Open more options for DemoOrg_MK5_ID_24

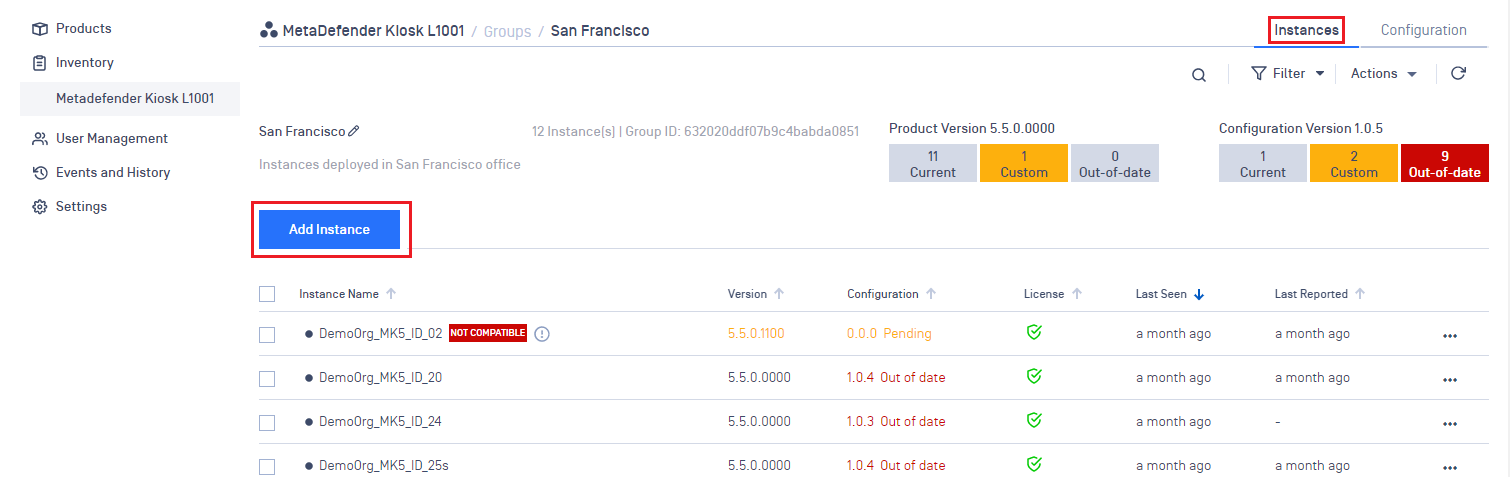click(1450, 423)
